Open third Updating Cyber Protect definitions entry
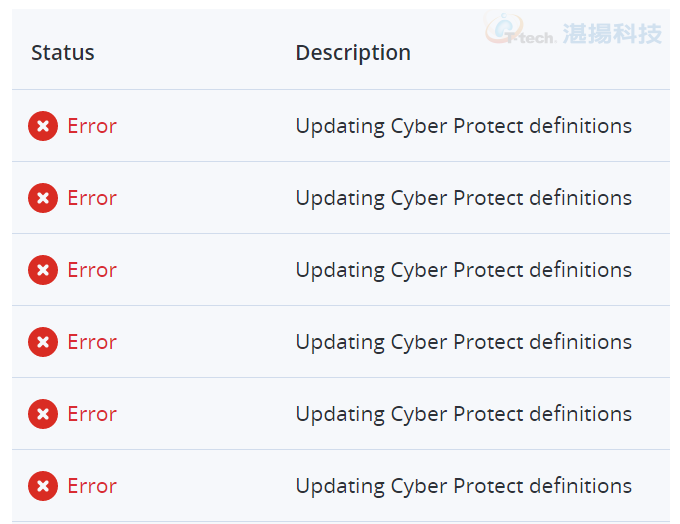The image size is (680, 524). [464, 271]
